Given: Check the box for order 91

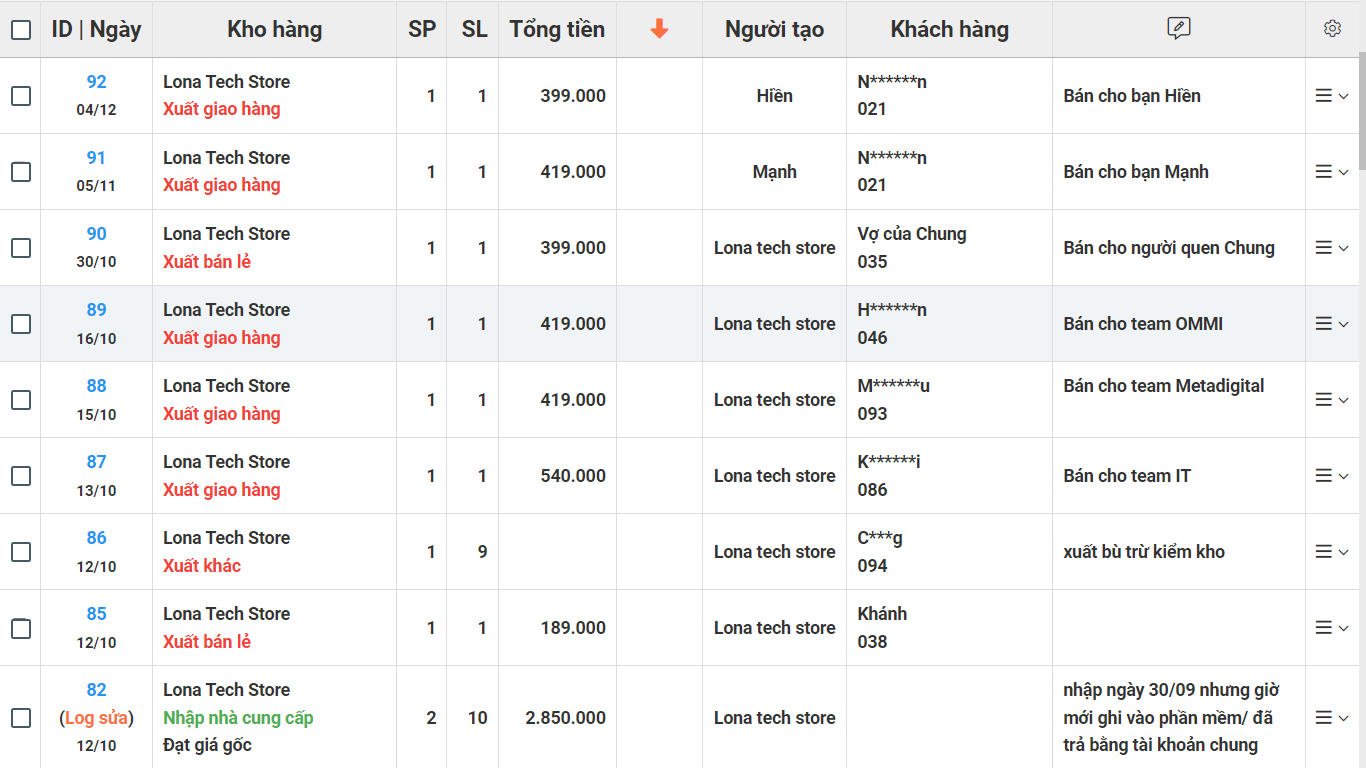Looking at the screenshot, I should coord(21,172).
